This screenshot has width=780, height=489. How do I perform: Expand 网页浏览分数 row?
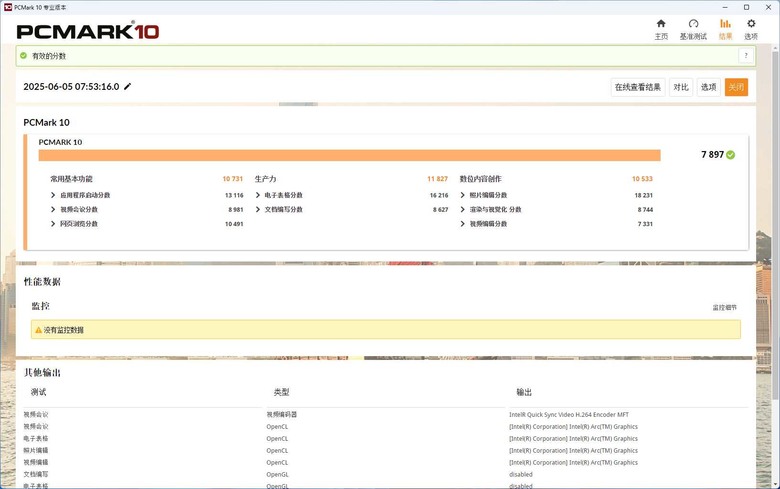pos(53,224)
